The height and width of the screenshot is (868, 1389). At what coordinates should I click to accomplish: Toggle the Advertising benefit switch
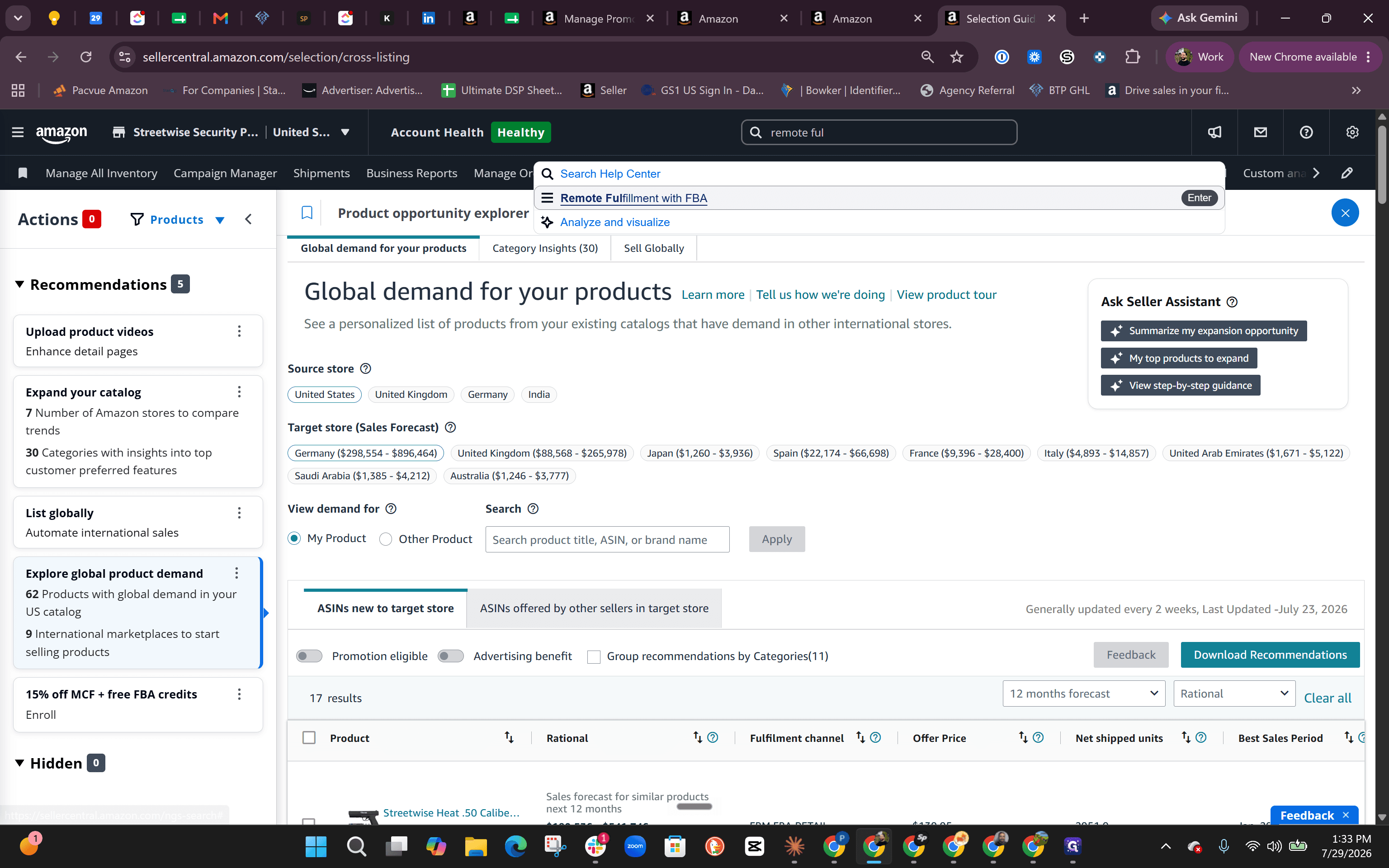point(450,656)
